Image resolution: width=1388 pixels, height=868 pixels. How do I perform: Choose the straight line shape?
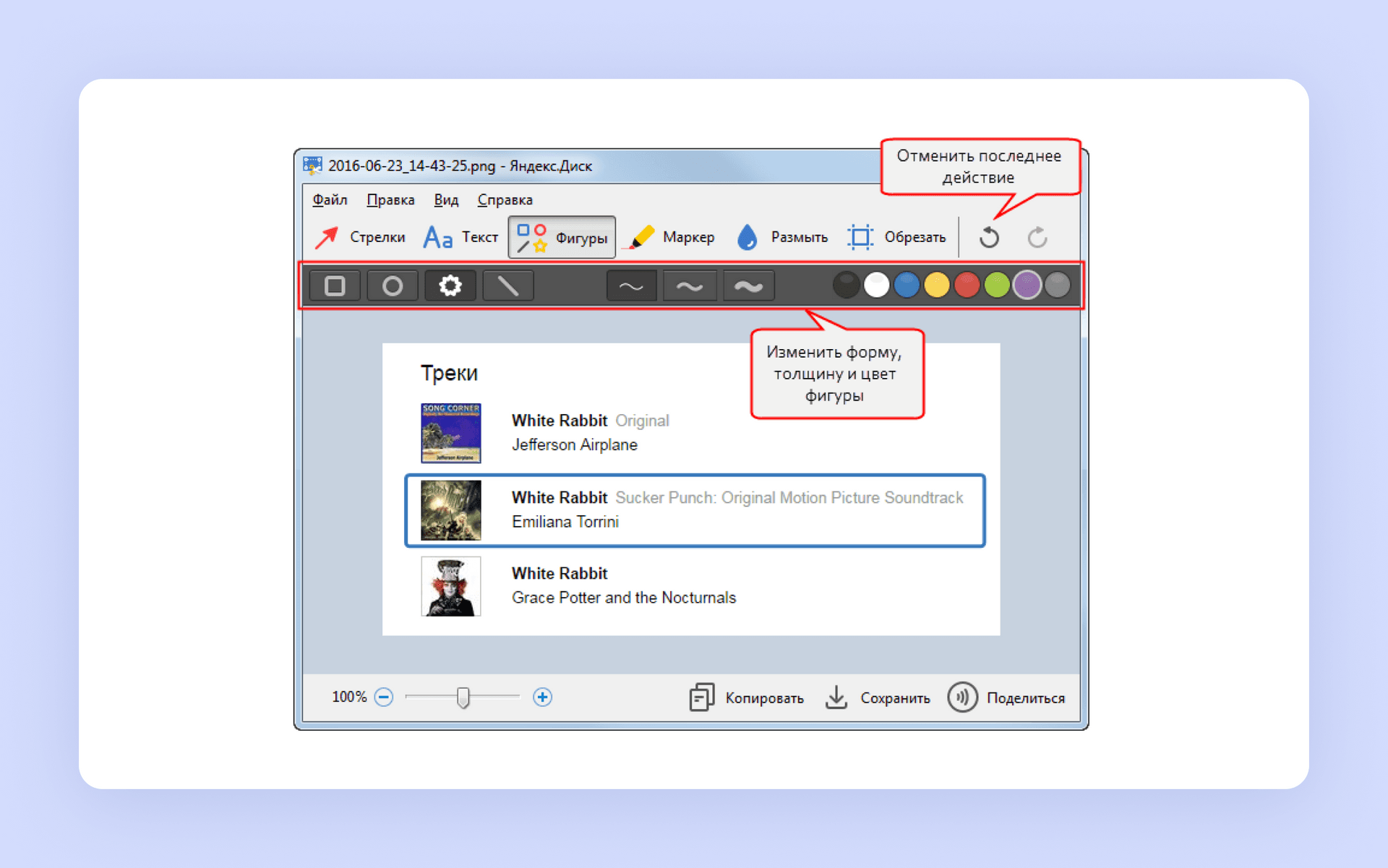pyautogui.click(x=508, y=285)
